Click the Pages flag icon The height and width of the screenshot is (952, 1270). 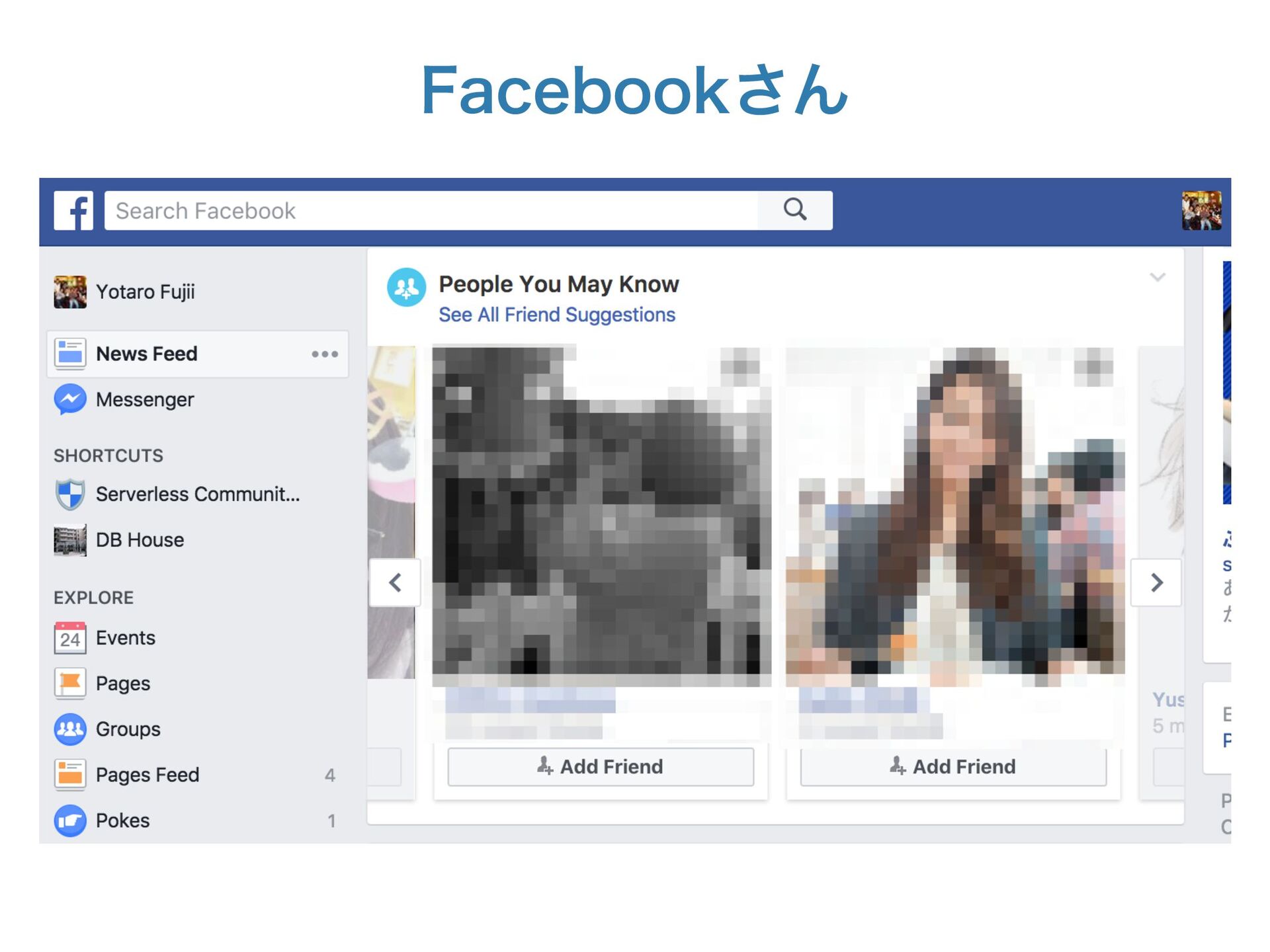coord(70,683)
